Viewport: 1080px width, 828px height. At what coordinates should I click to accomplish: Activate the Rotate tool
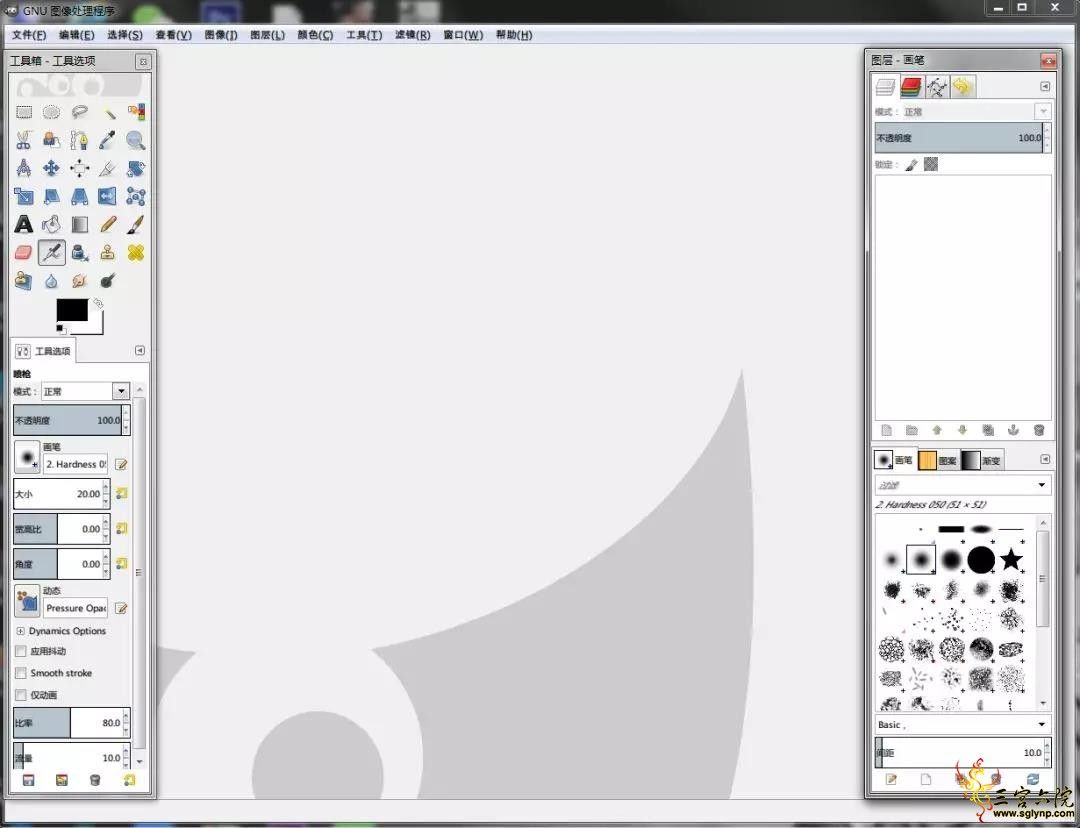point(136,168)
